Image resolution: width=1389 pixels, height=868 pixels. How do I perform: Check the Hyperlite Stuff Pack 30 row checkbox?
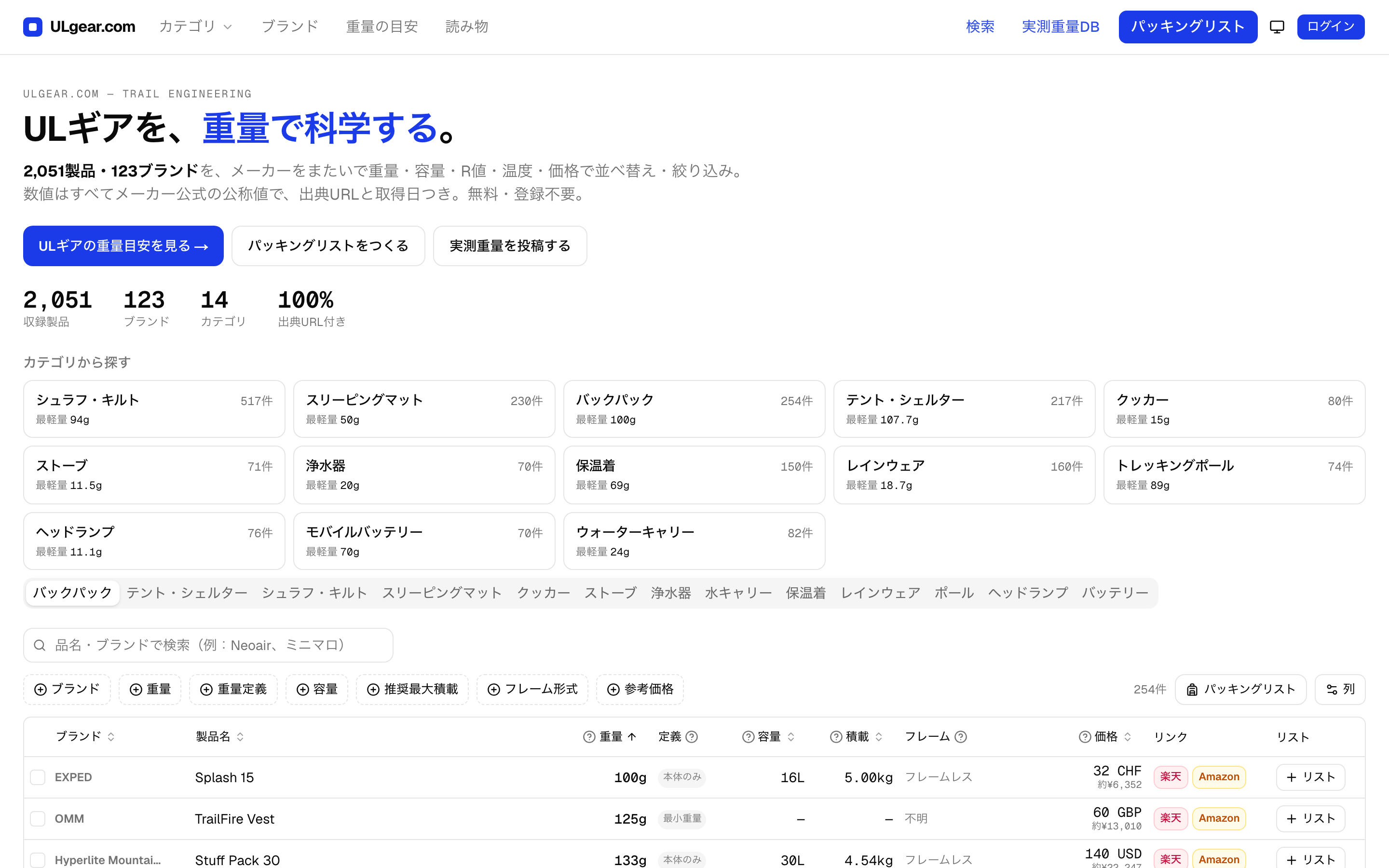[x=38, y=860]
